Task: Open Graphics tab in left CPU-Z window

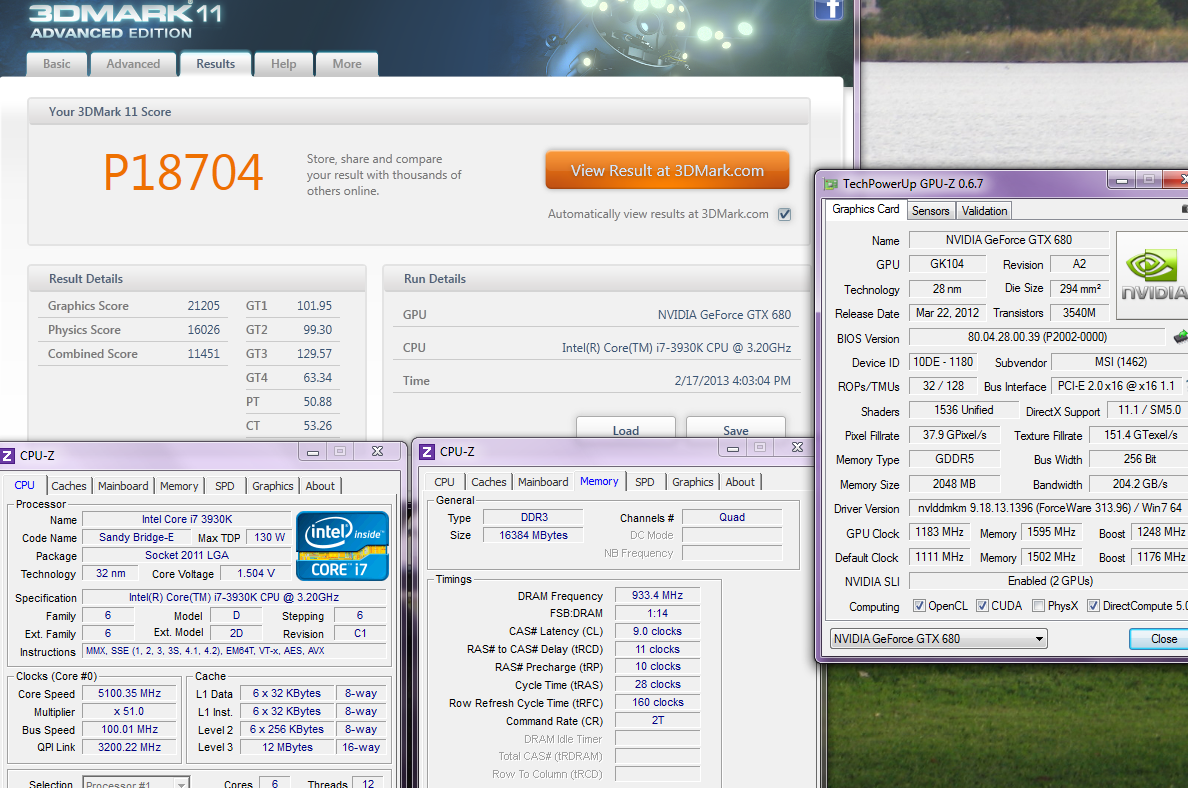Action: point(273,486)
